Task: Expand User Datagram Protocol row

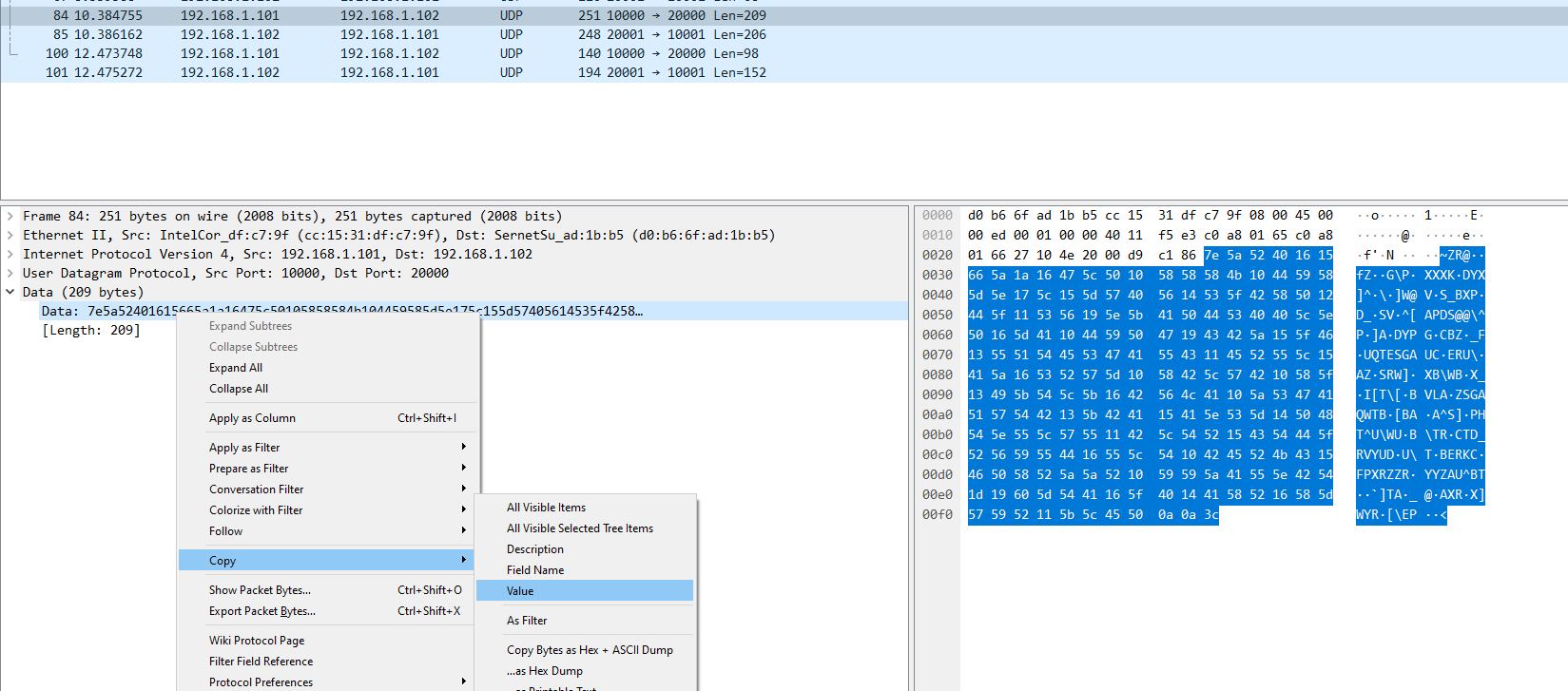Action: [10, 274]
